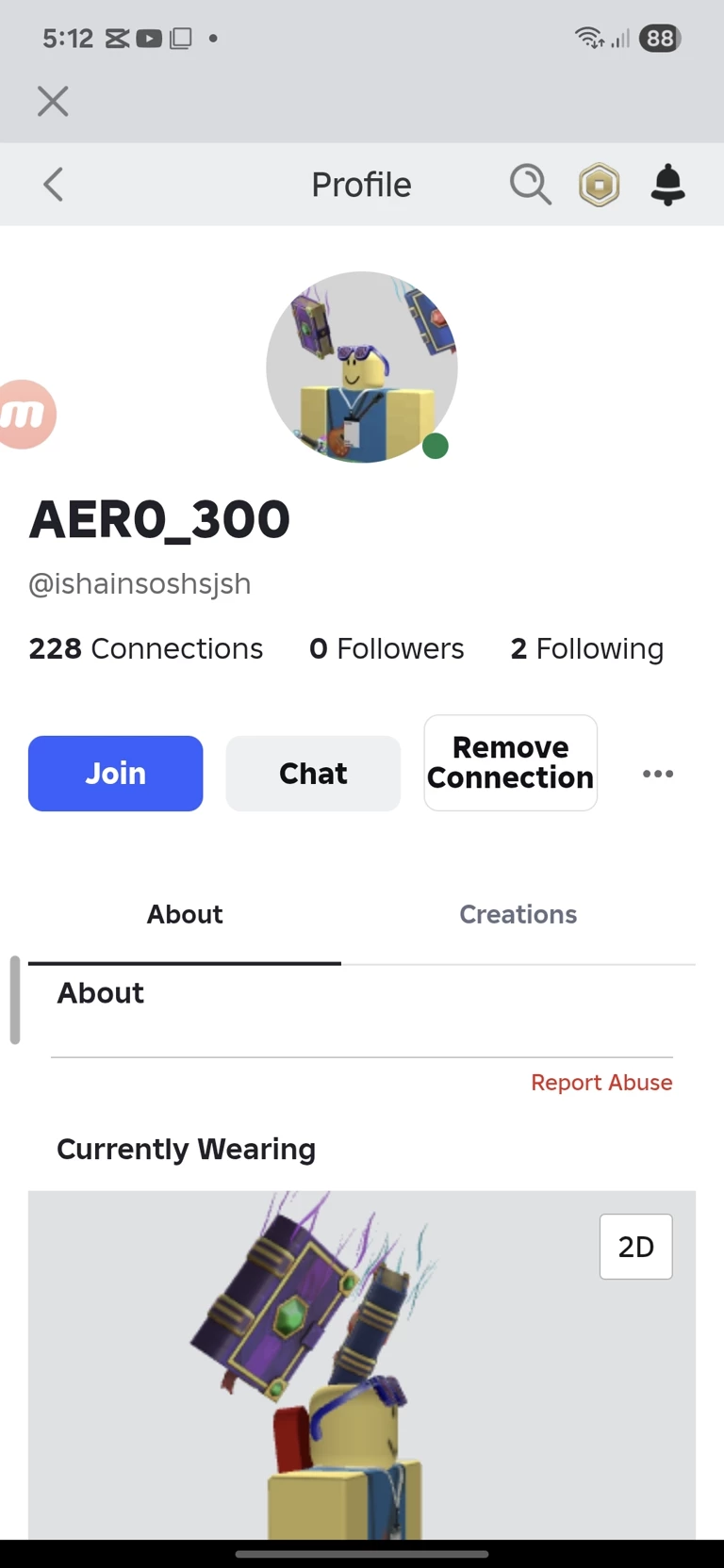724x1568 pixels.
Task: Go back using the left chevron
Action: [54, 185]
